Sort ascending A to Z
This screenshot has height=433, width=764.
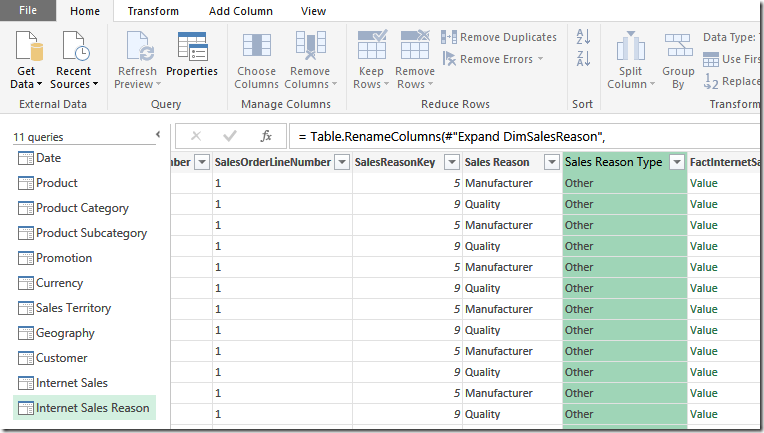coord(583,37)
